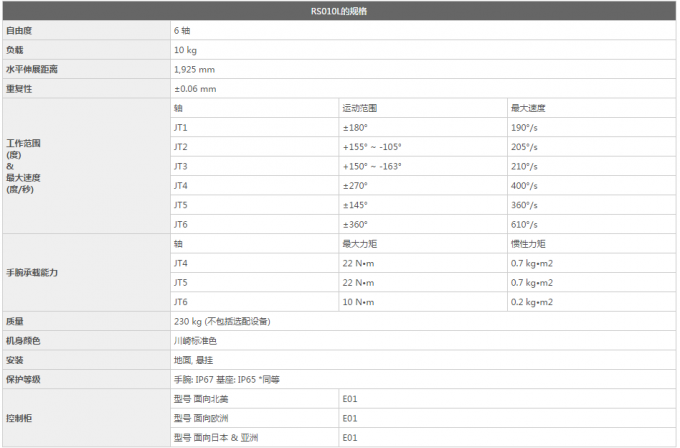Select the 610°/s maximum speed cell
The height and width of the screenshot is (448, 680).
click(524, 224)
